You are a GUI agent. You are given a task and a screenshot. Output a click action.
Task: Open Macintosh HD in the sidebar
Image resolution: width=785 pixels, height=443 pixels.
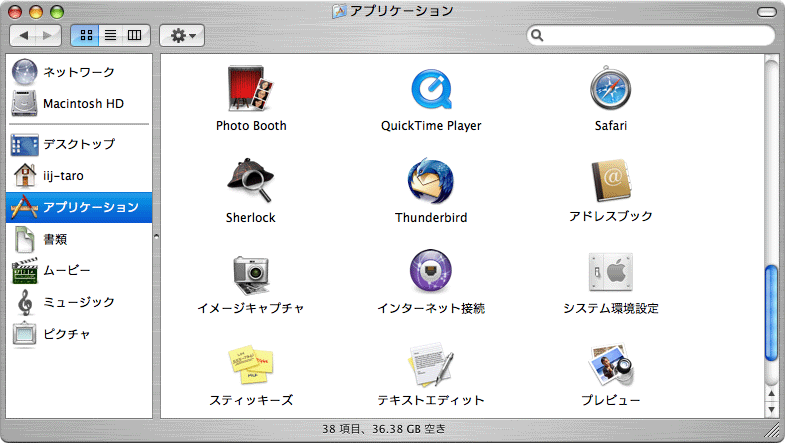pos(79,104)
